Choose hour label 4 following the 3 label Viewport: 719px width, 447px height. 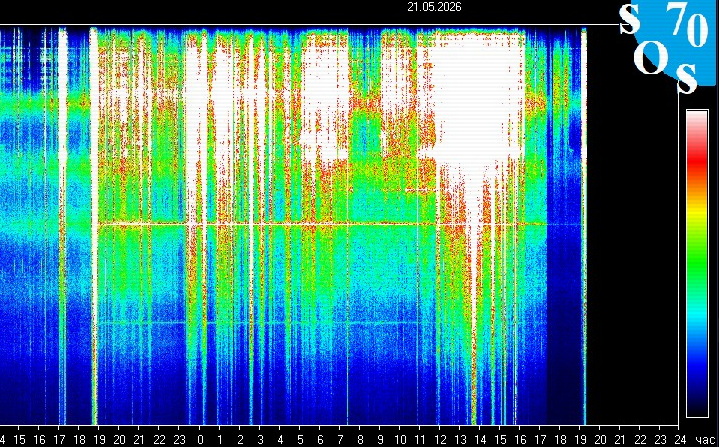(280, 439)
